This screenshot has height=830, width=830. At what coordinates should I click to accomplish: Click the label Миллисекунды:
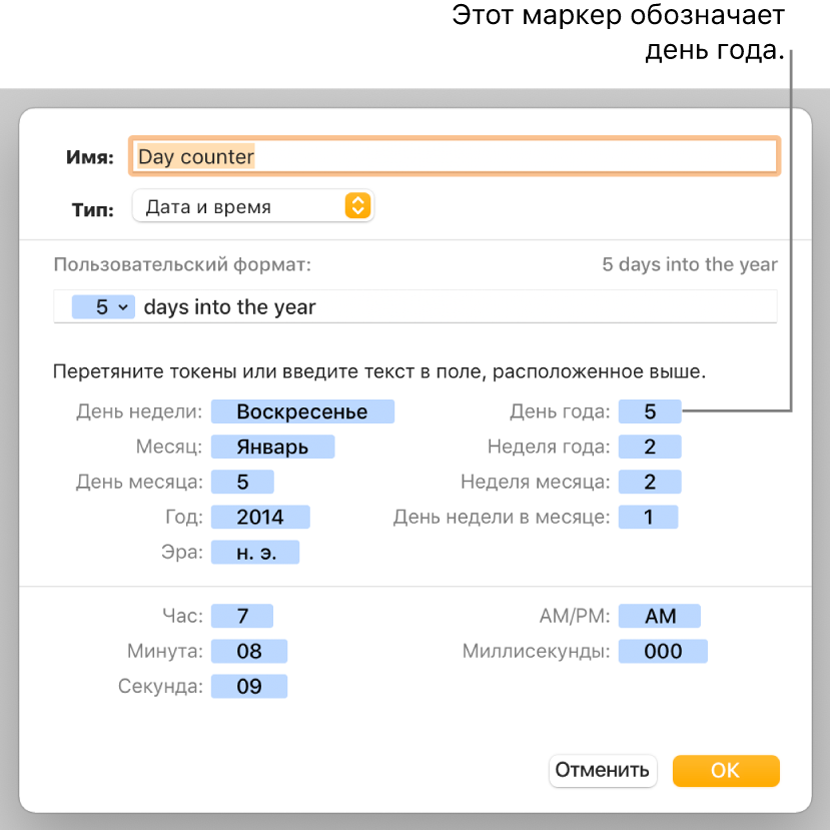tap(536, 651)
